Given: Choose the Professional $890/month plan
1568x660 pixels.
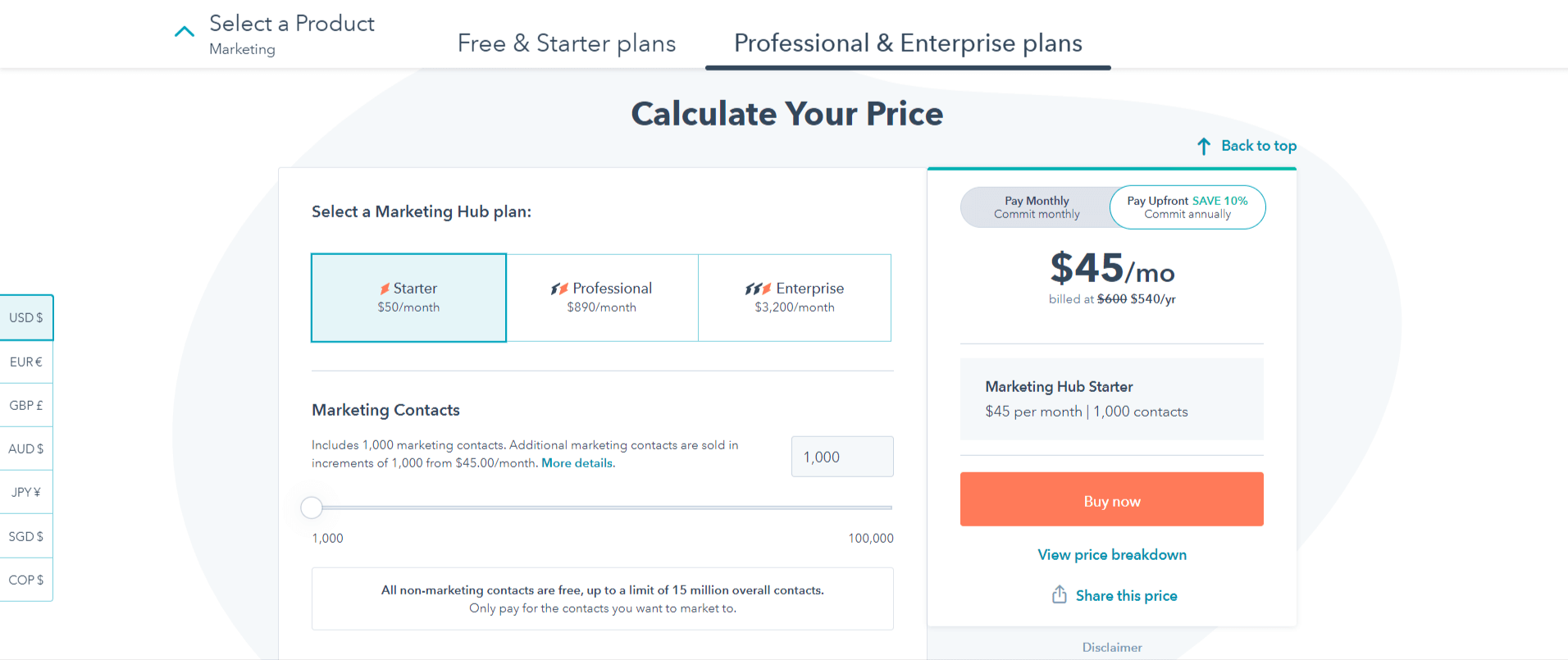Looking at the screenshot, I should click(x=602, y=298).
